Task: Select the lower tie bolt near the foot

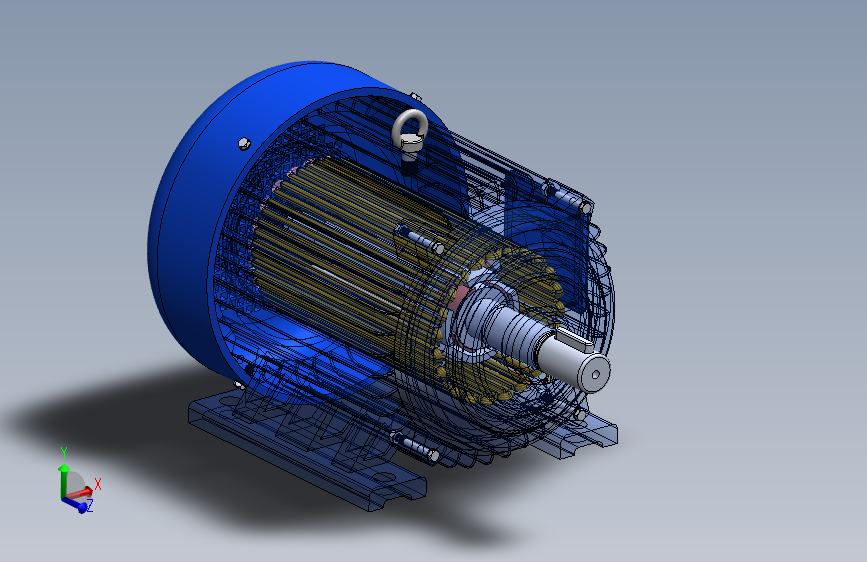Action: [416, 446]
